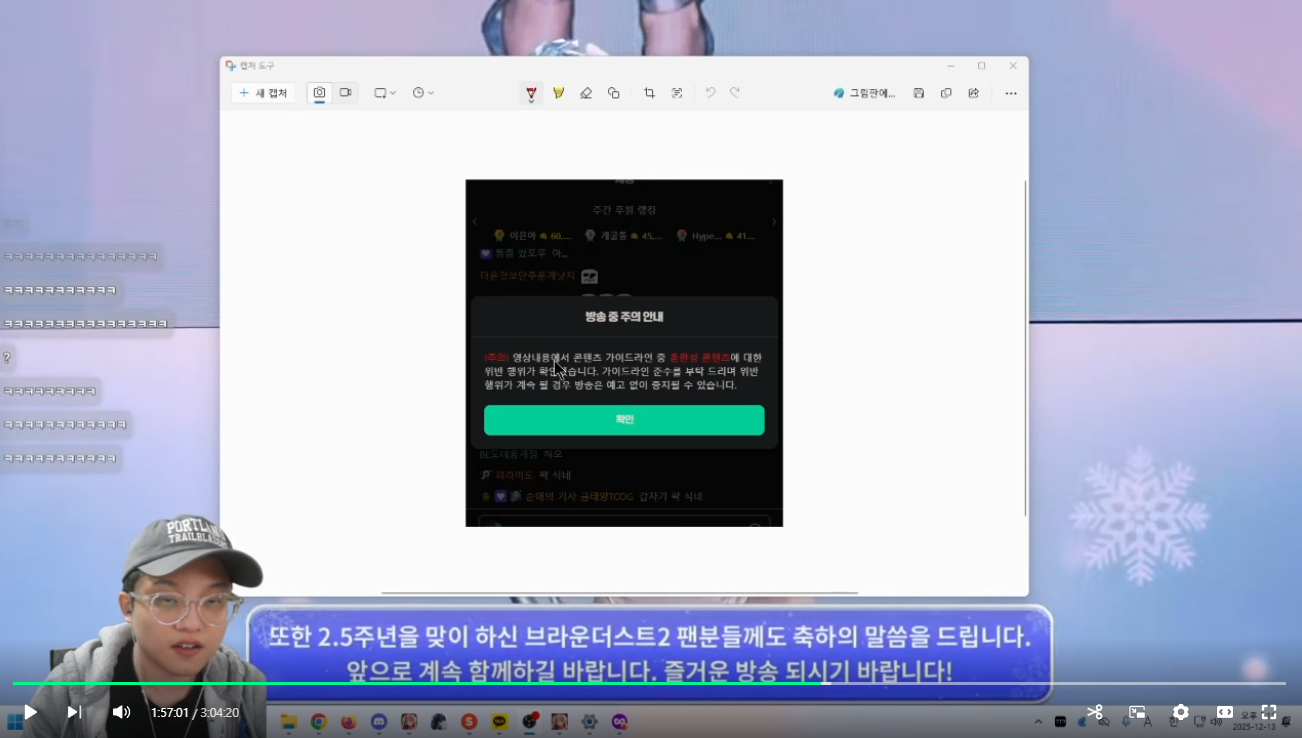Open the three-dot See more menu
The width and height of the screenshot is (1302, 738).
[1010, 93]
